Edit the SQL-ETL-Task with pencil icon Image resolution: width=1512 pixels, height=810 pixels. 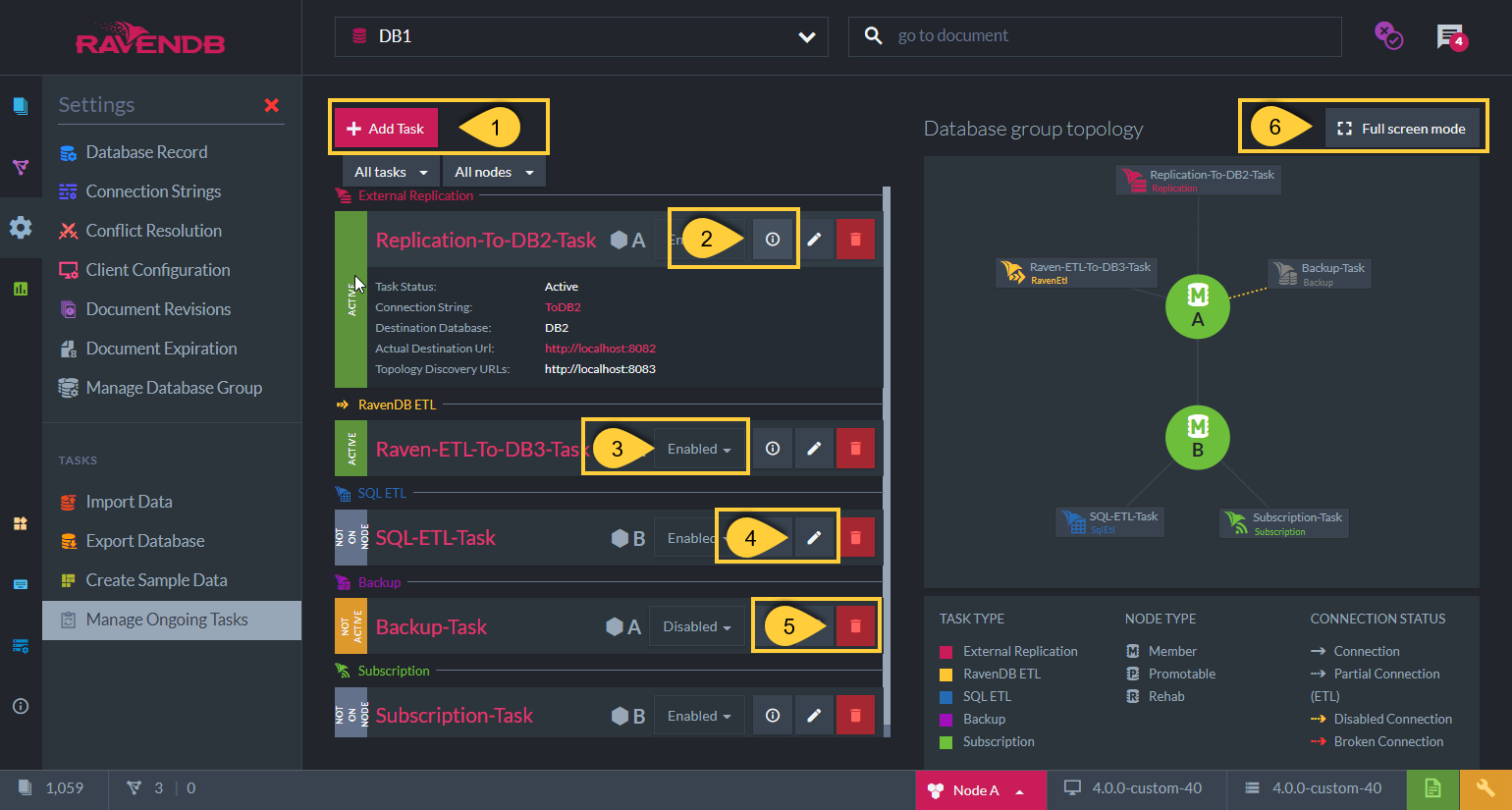click(x=814, y=538)
